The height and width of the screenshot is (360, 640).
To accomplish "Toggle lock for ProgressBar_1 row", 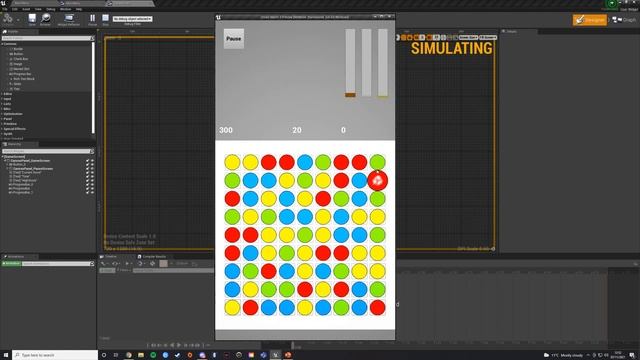I will [87, 192].
